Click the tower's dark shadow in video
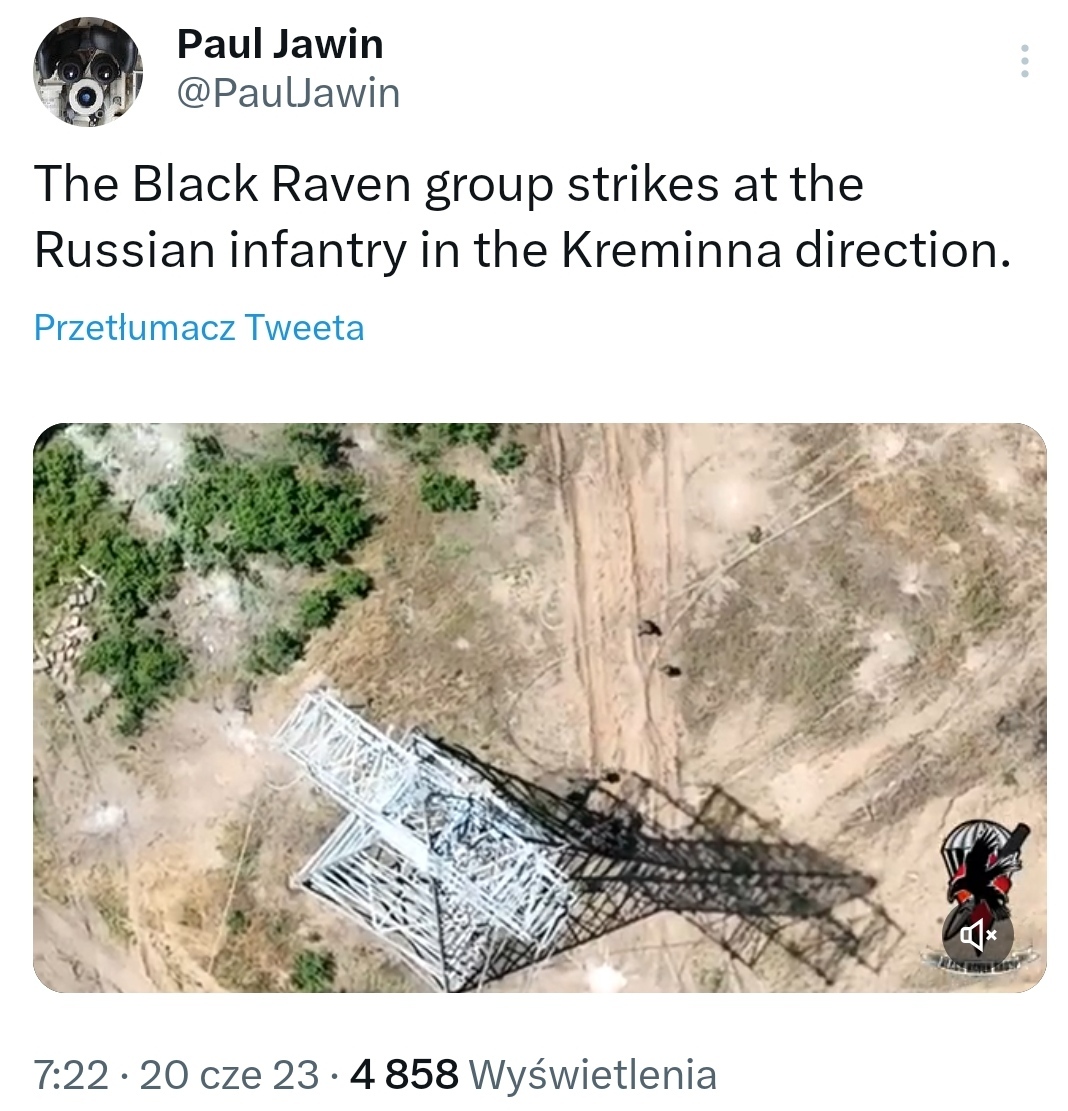The height and width of the screenshot is (1111, 1068). (700, 860)
